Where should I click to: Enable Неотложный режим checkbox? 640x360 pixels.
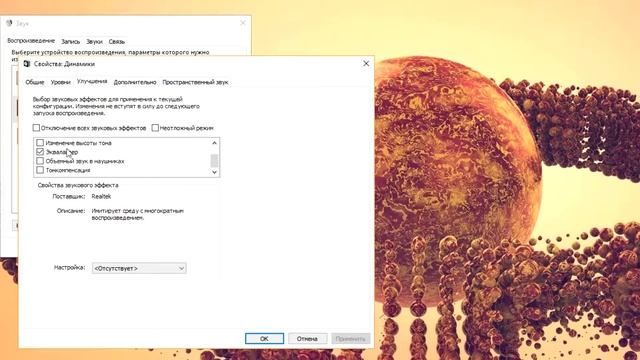pyautogui.click(x=155, y=128)
